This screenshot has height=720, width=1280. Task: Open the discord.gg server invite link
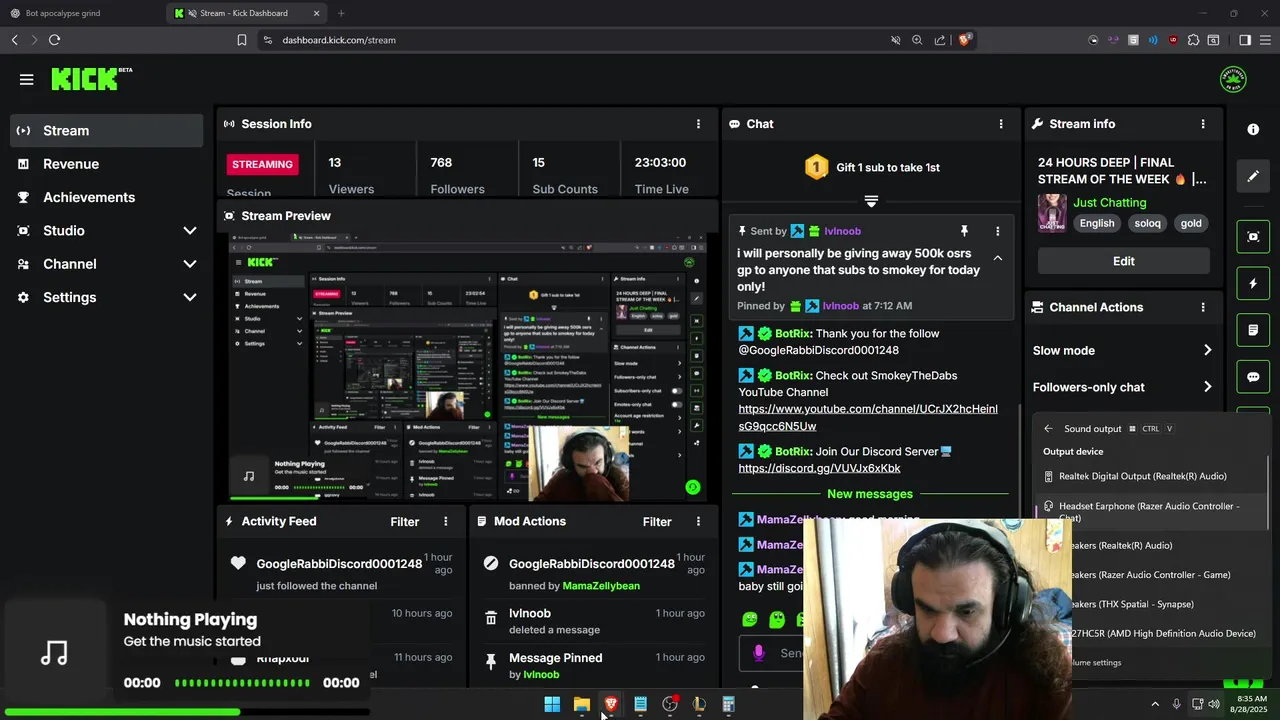tap(819, 468)
